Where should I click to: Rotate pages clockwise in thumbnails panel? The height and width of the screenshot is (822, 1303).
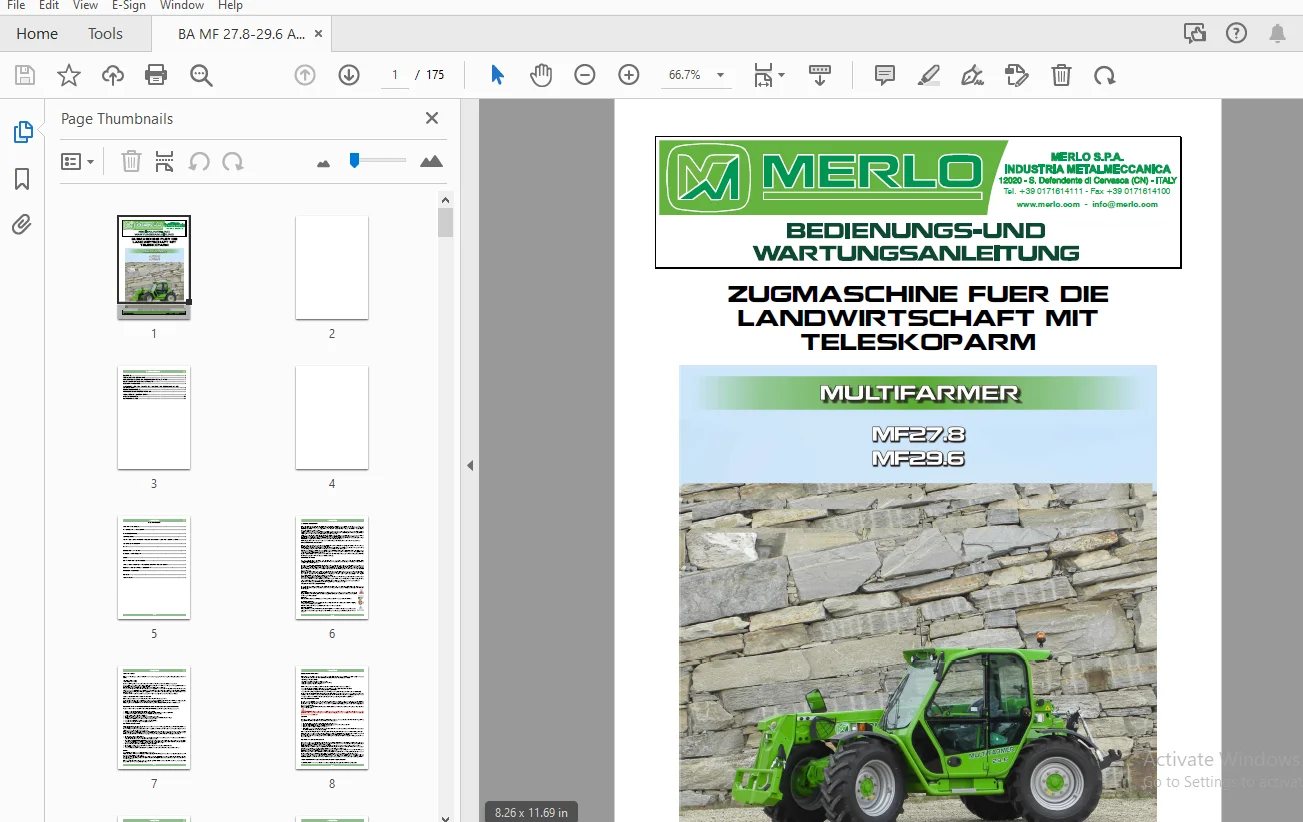[233, 161]
